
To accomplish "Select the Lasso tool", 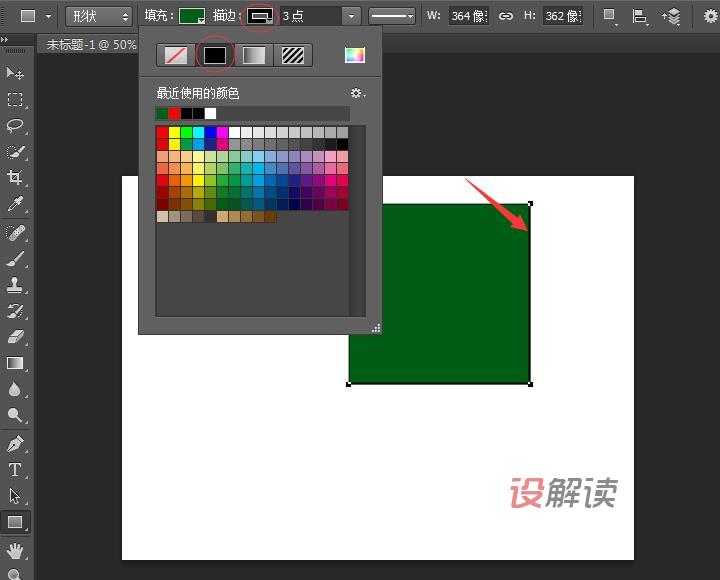I will point(15,126).
